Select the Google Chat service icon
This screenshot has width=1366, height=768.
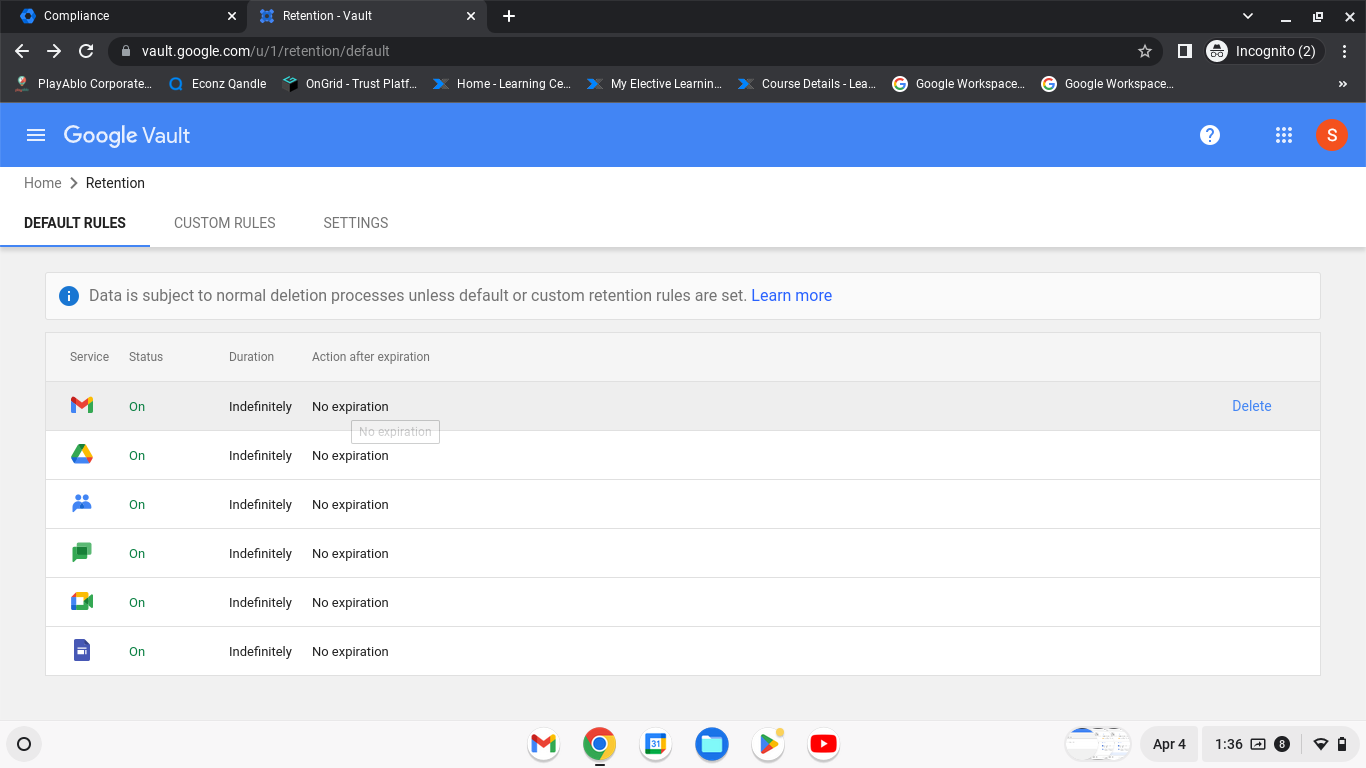(x=82, y=553)
